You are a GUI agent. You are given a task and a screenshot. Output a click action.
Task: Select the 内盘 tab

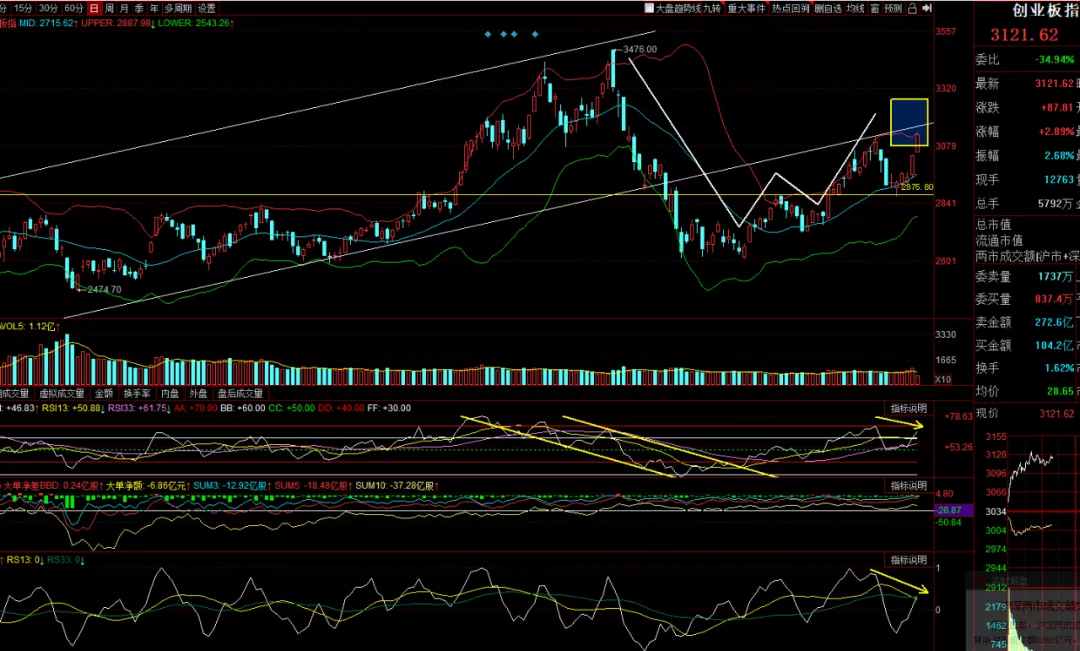[170, 393]
